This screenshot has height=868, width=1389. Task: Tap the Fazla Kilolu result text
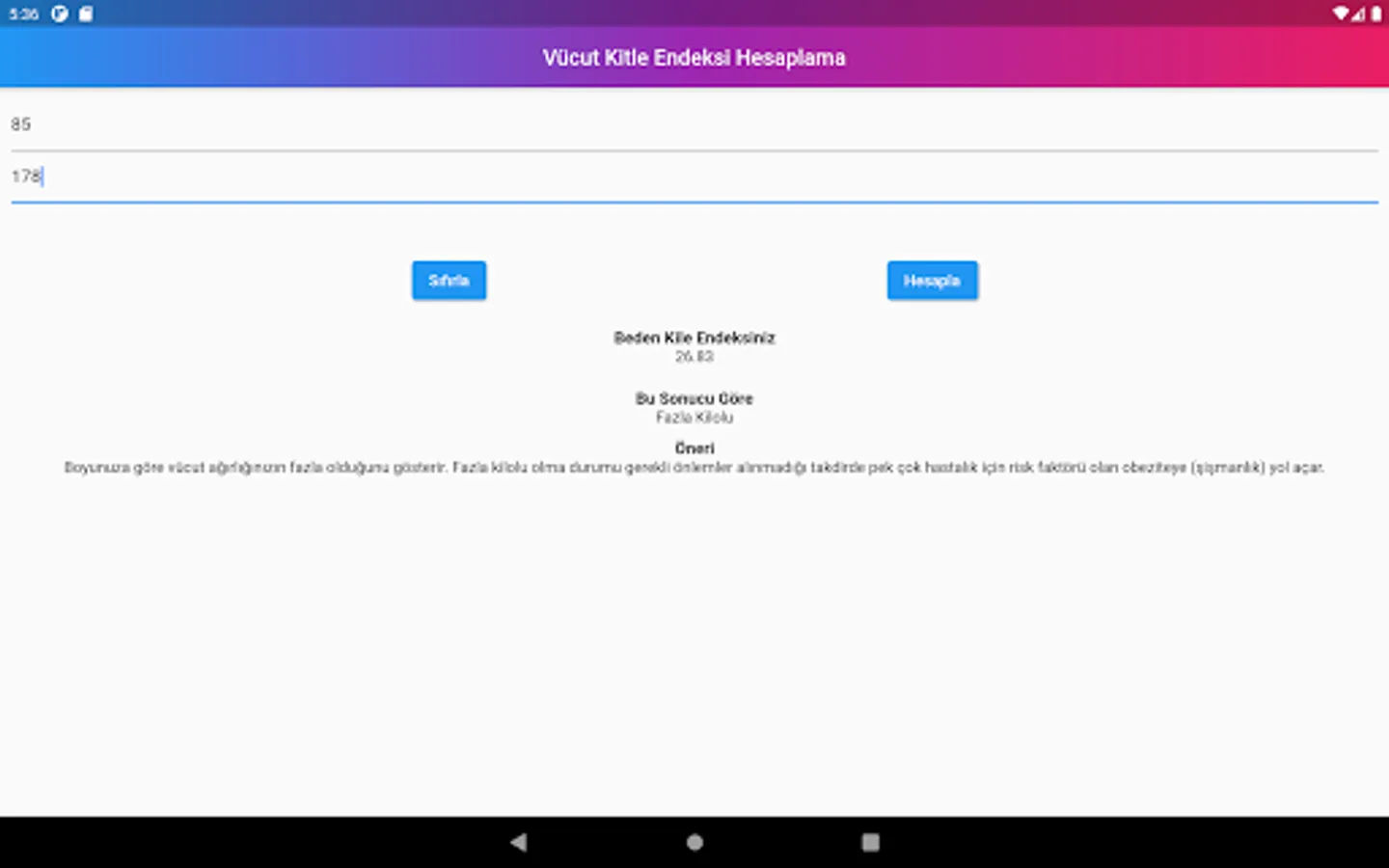point(694,418)
